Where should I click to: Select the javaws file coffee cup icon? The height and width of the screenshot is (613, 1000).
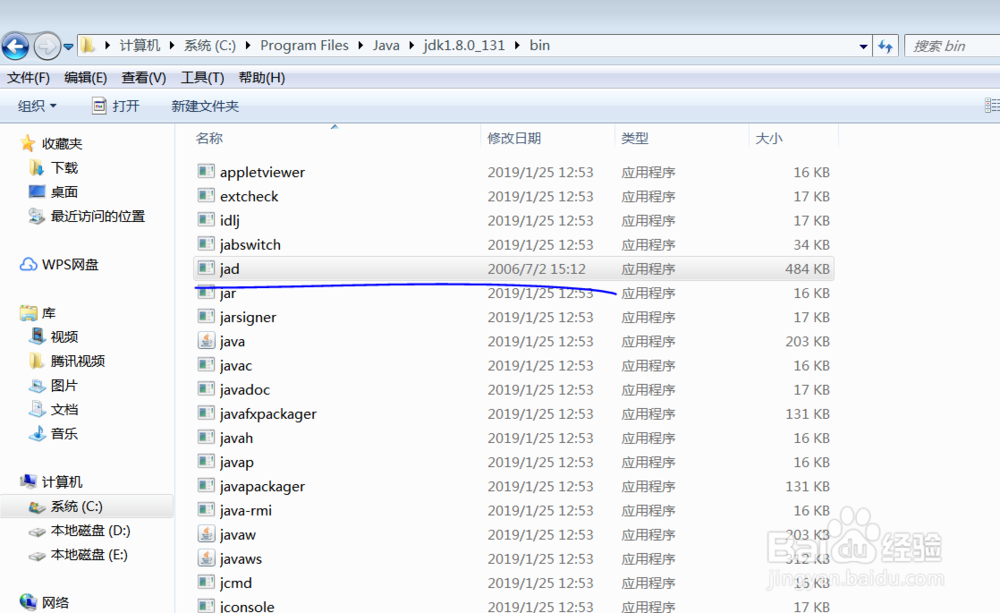tap(206, 558)
